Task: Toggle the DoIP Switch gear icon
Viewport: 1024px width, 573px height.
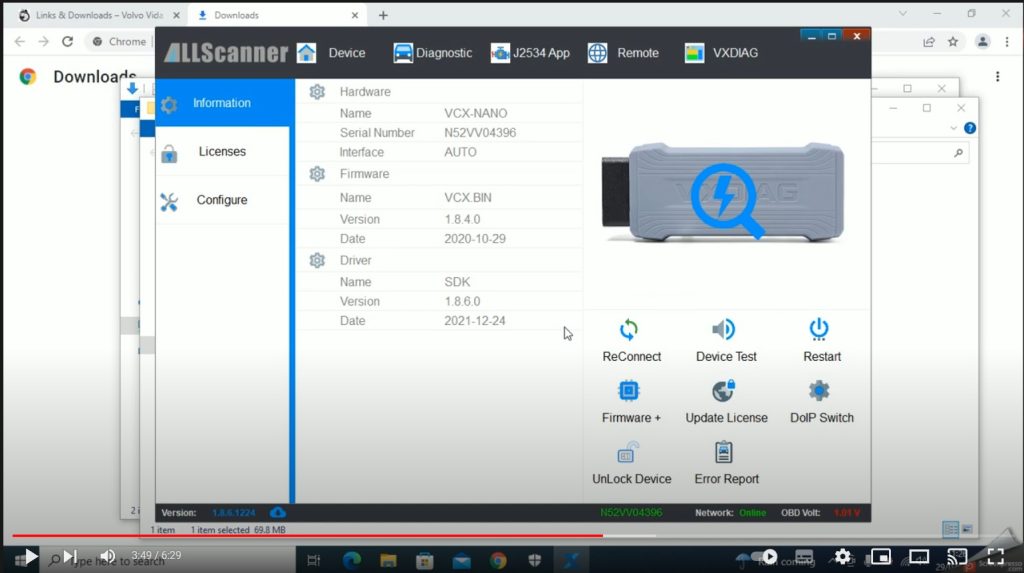Action: (819, 391)
